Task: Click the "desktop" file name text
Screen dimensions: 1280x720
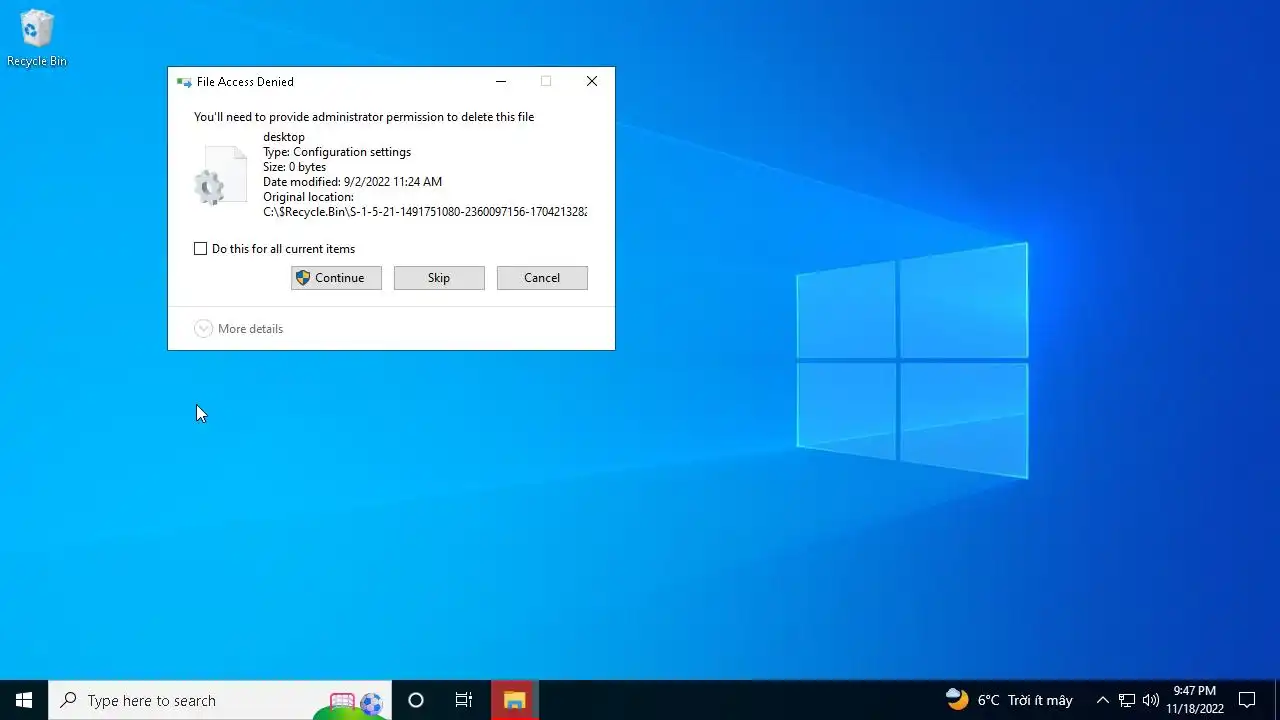Action: tap(284, 137)
